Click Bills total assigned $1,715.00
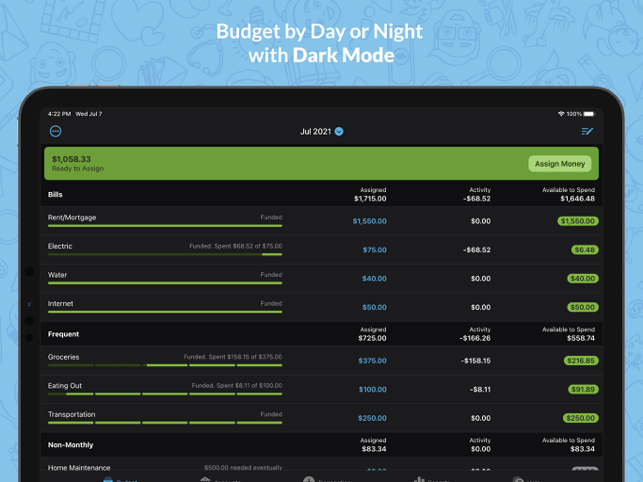643x482 pixels. coord(370,199)
